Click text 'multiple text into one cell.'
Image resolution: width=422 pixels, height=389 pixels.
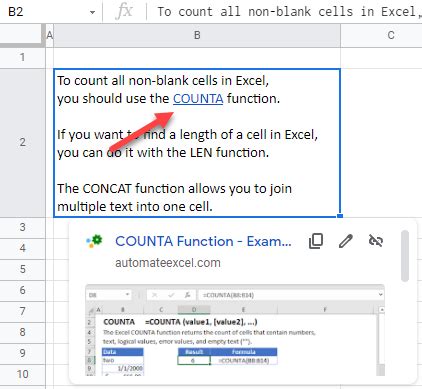pos(135,207)
